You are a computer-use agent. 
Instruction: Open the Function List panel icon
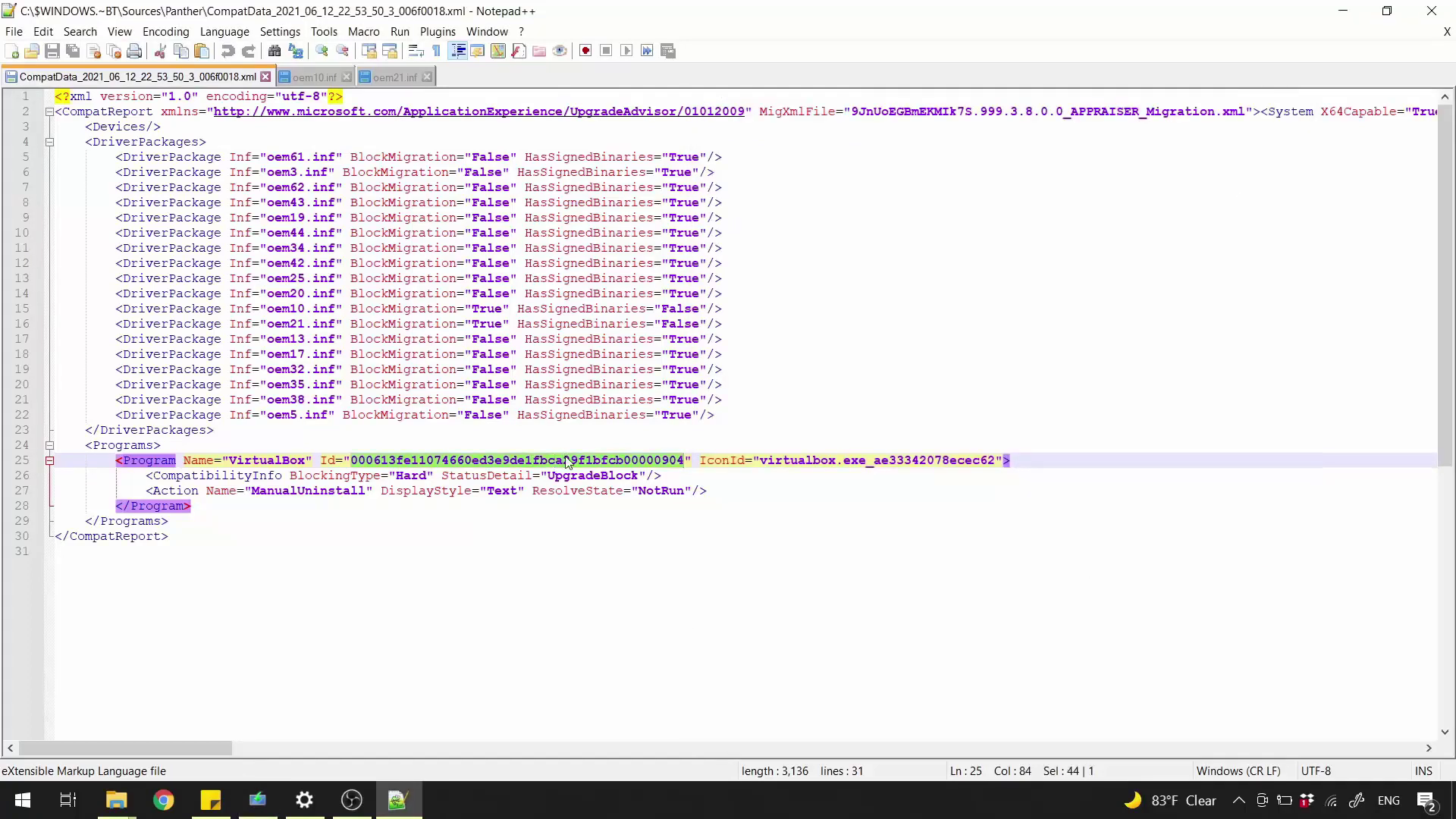[519, 51]
